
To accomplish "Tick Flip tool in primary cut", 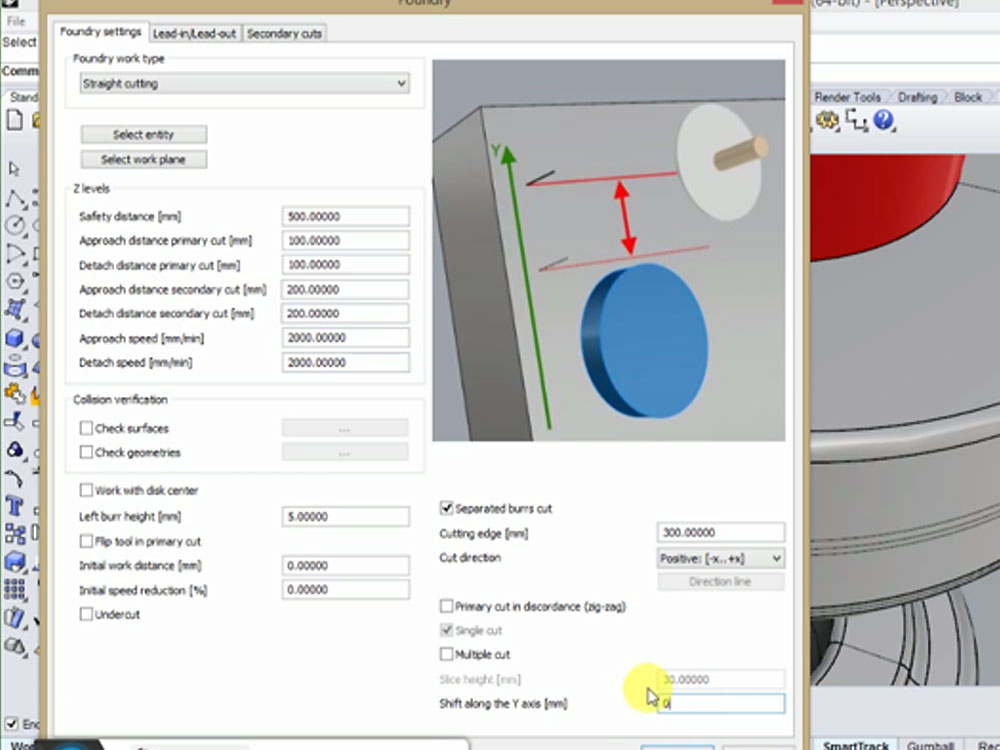I will (x=86, y=541).
